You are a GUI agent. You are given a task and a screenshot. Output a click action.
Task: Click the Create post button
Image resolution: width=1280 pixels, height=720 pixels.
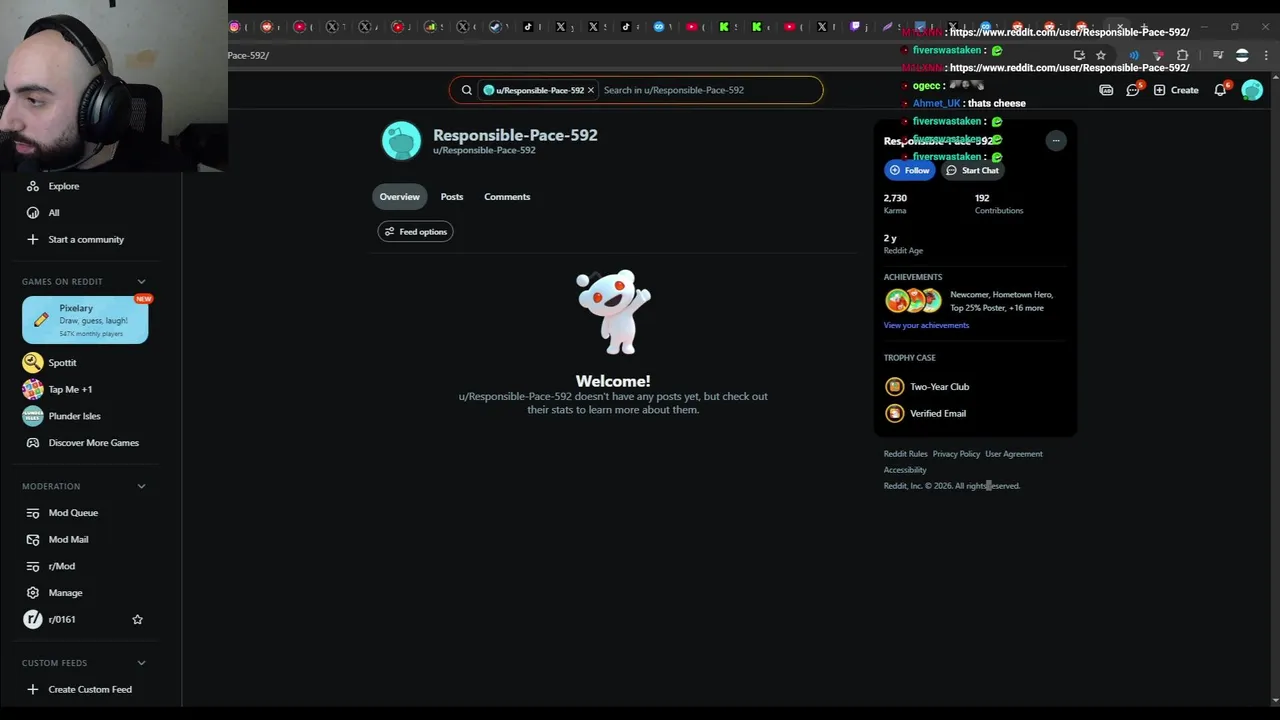point(1176,90)
